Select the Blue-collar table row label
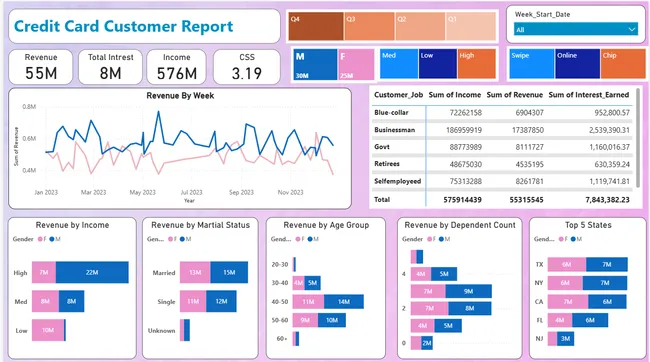 [391, 112]
